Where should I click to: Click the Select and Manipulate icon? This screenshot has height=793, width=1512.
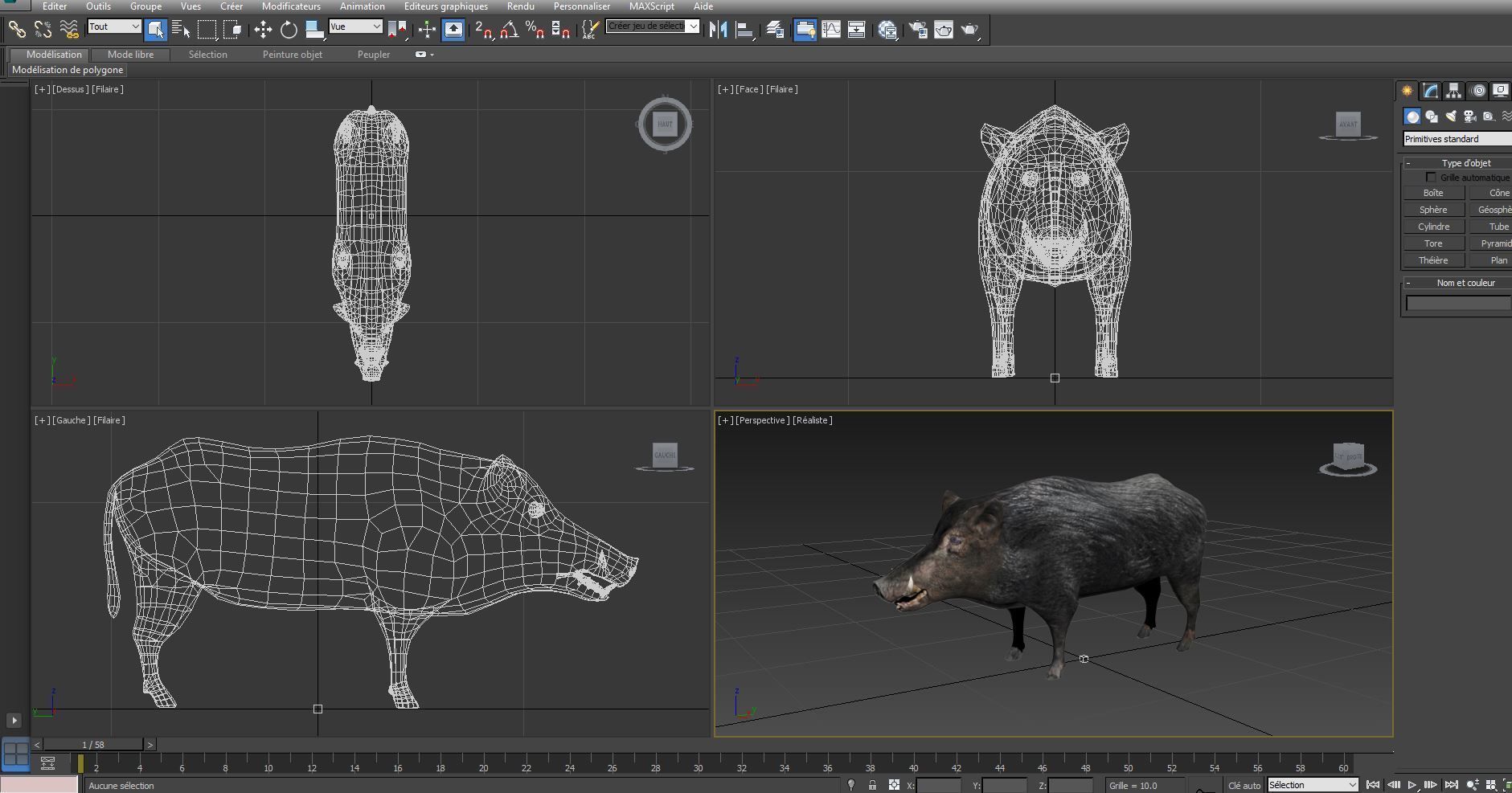point(427,30)
